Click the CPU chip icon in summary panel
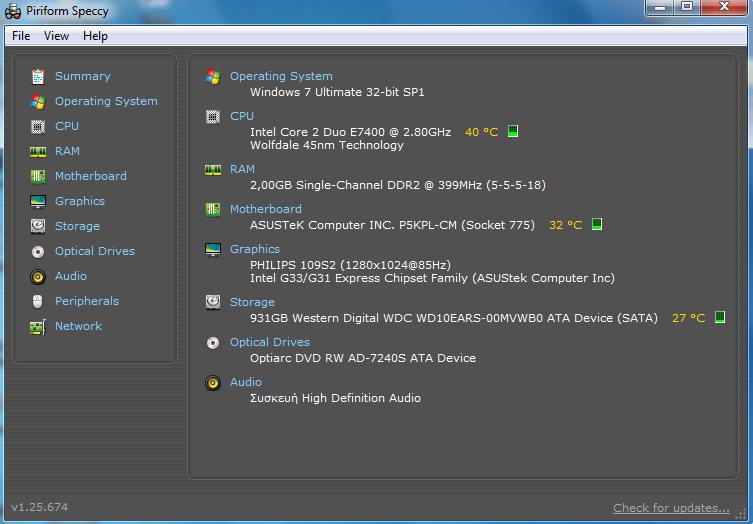 coord(213,117)
